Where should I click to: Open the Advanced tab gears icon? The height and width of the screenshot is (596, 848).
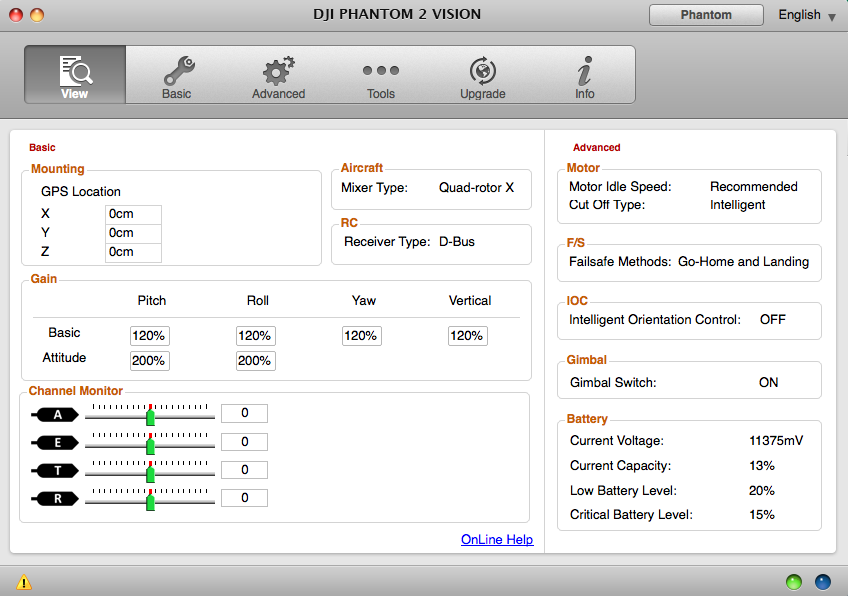(278, 71)
